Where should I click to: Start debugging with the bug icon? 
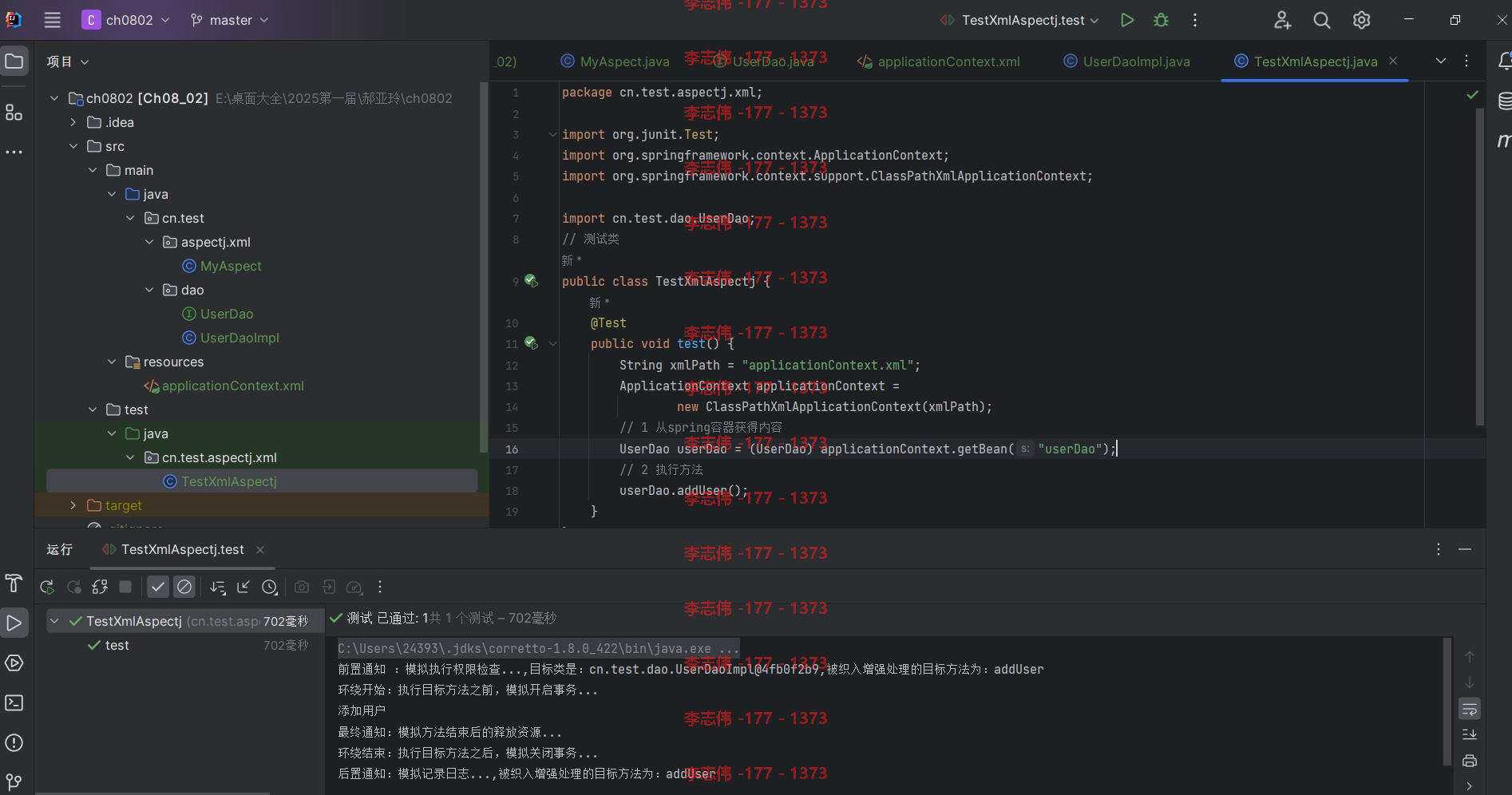[x=1161, y=20]
